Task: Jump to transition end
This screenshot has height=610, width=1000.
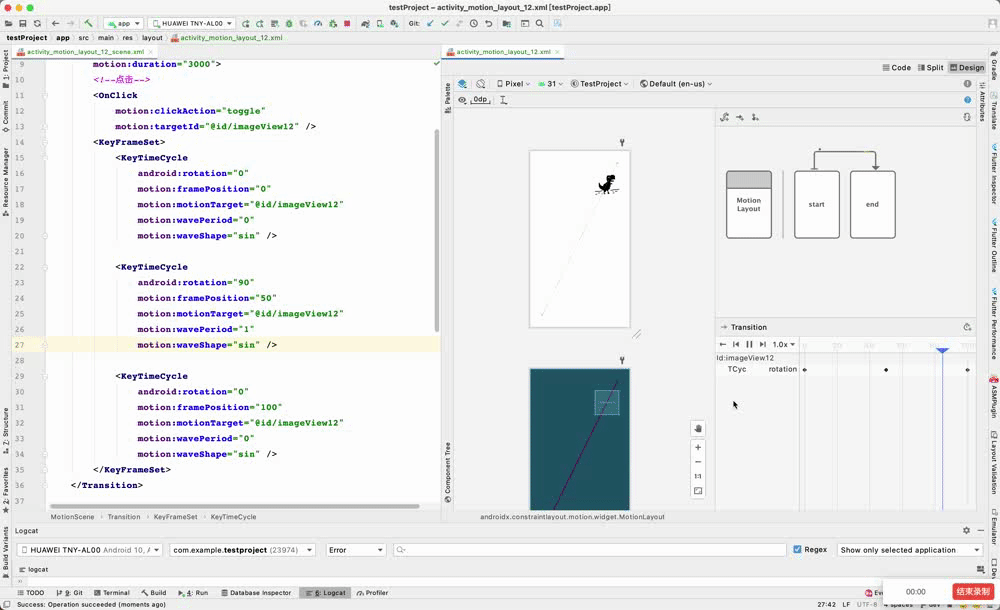Action: coord(763,345)
